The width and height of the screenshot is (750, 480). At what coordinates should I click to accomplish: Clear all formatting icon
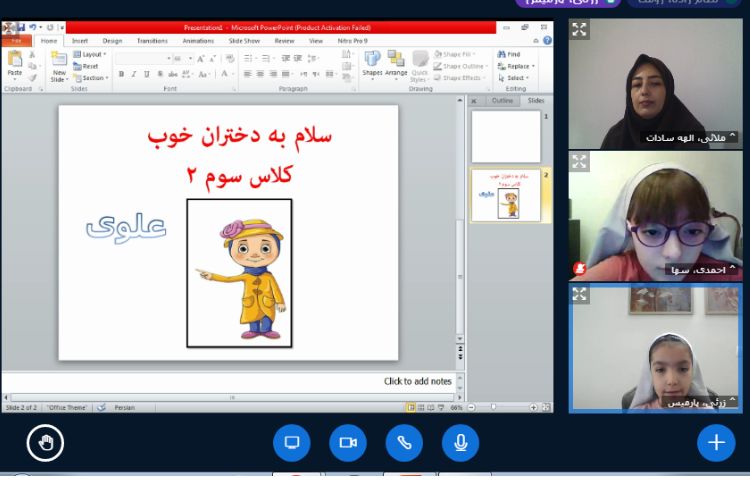pos(230,59)
